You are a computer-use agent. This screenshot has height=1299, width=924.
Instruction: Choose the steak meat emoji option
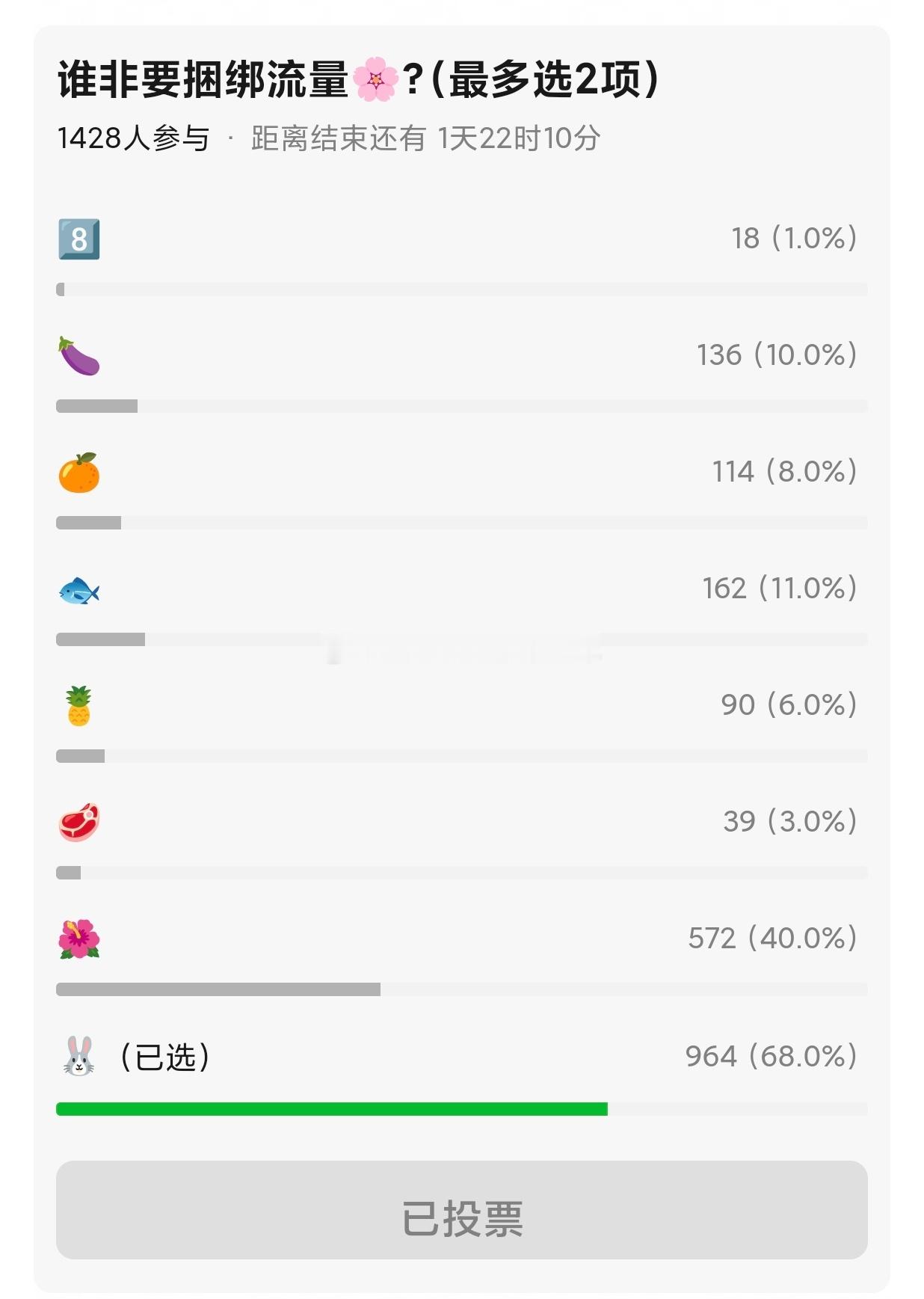[79, 823]
